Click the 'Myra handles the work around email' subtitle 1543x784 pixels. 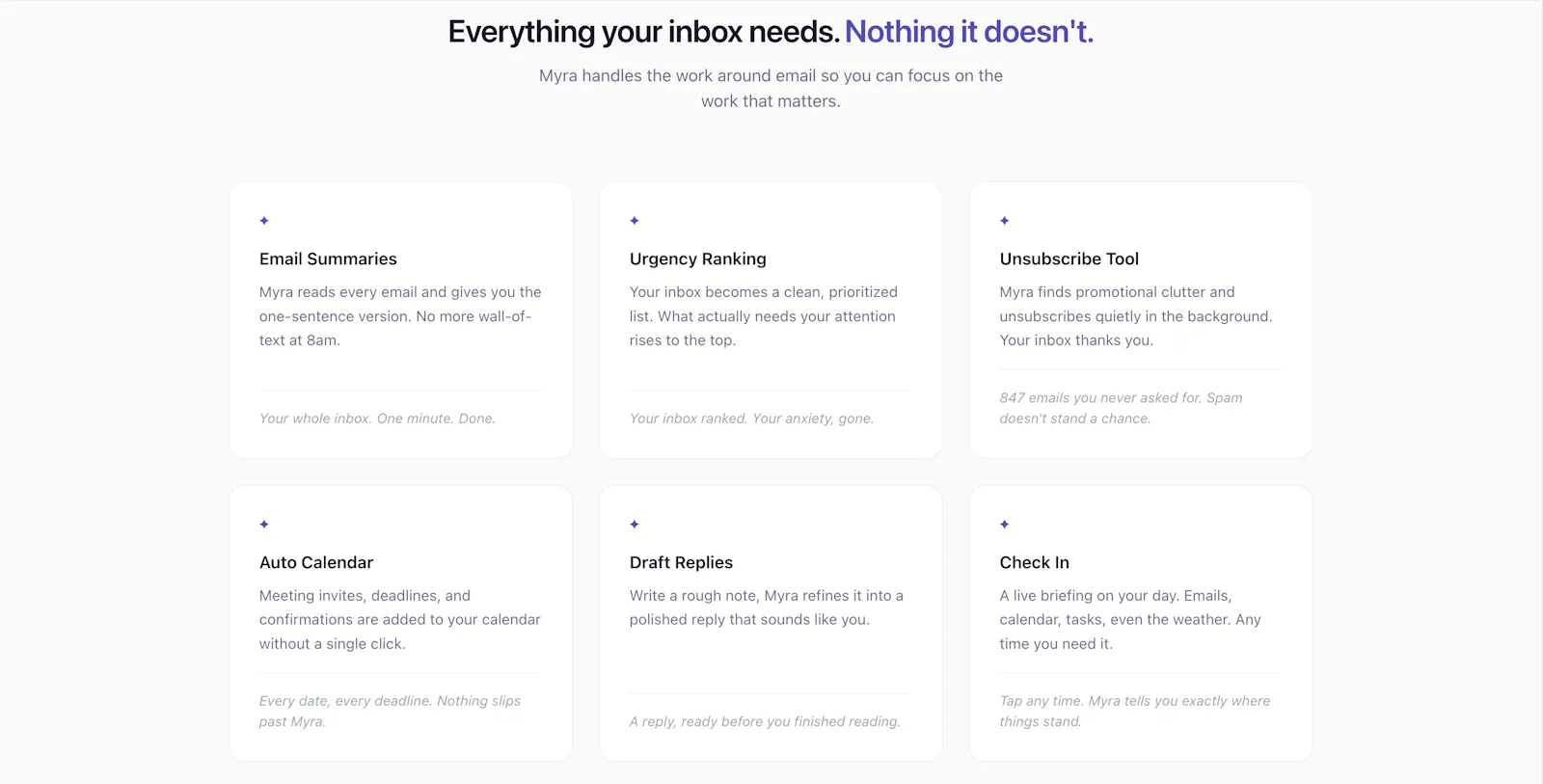click(771, 88)
